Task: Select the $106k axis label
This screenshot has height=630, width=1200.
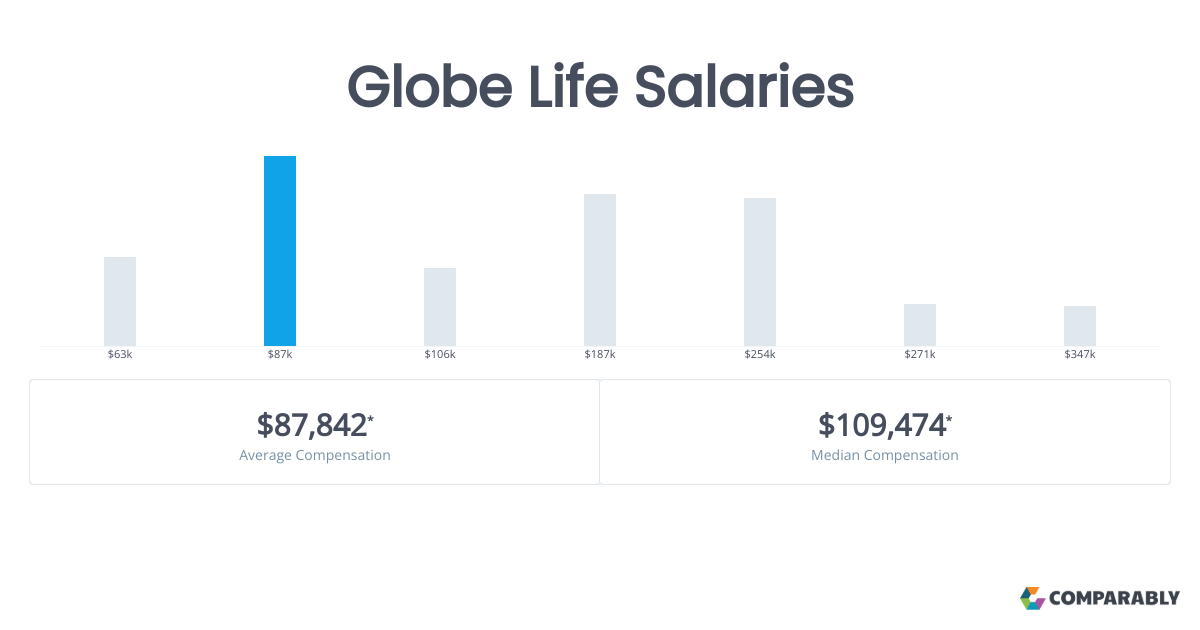Action: [440, 355]
